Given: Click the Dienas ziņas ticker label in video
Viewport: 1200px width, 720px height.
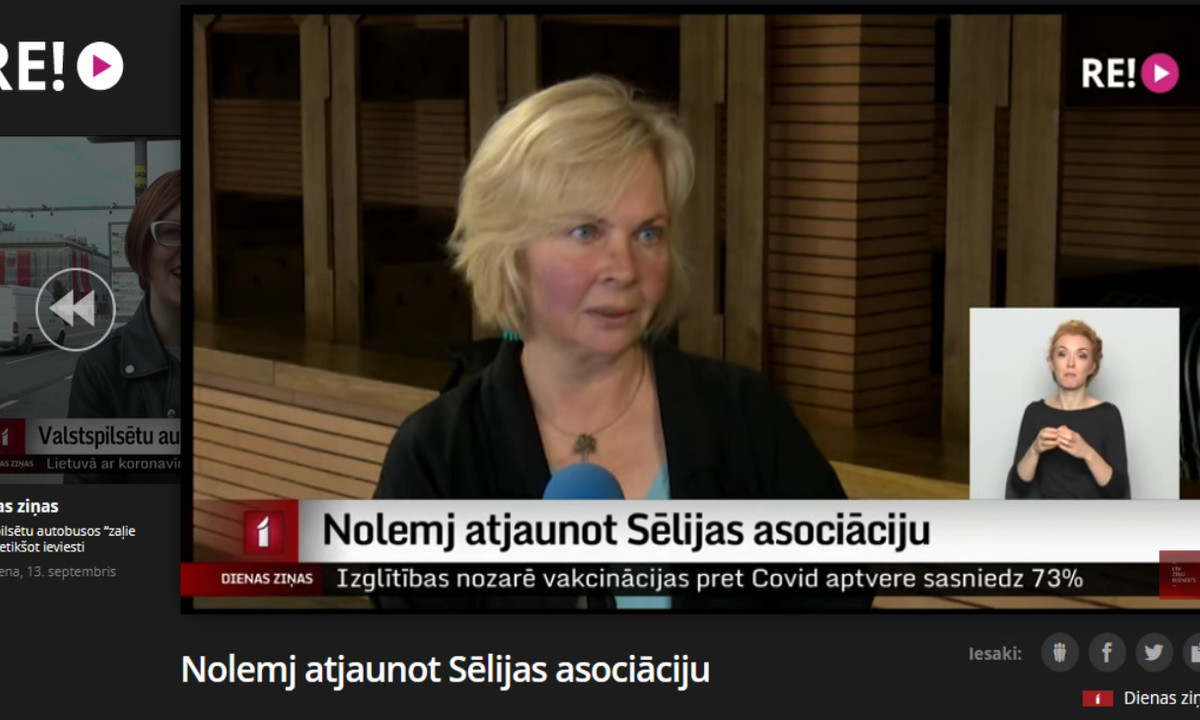Looking at the screenshot, I should 266,578.
